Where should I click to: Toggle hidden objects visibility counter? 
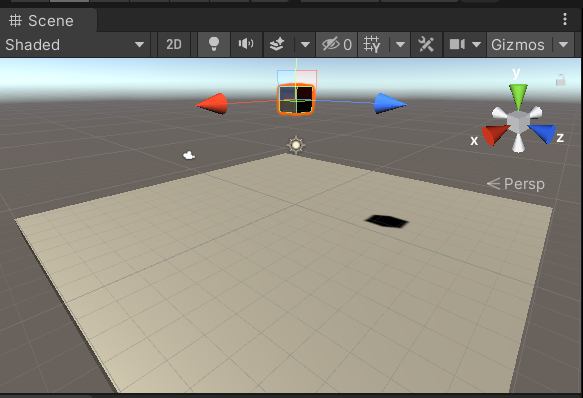336,45
